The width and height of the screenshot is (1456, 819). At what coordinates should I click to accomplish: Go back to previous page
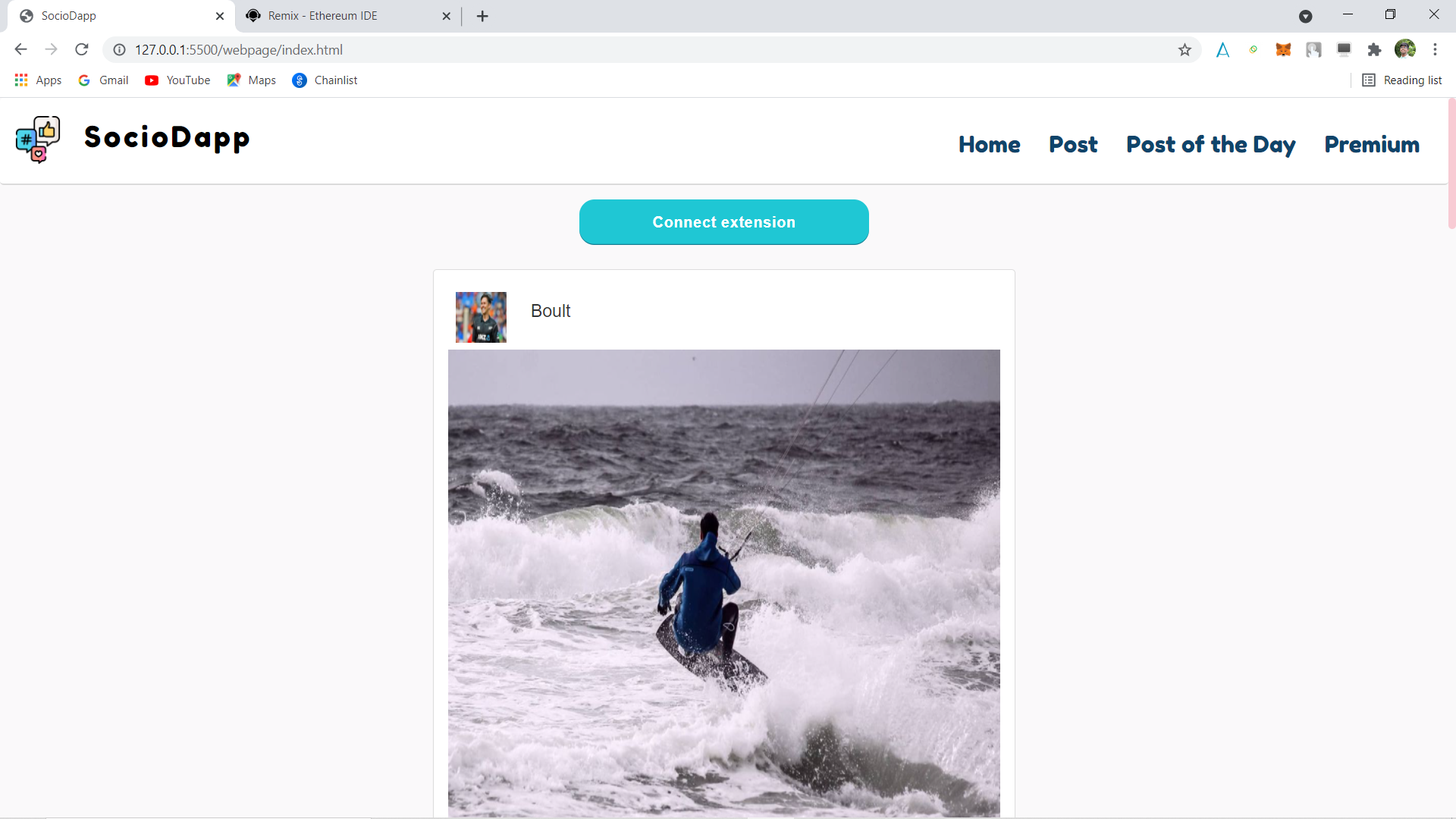[20, 50]
